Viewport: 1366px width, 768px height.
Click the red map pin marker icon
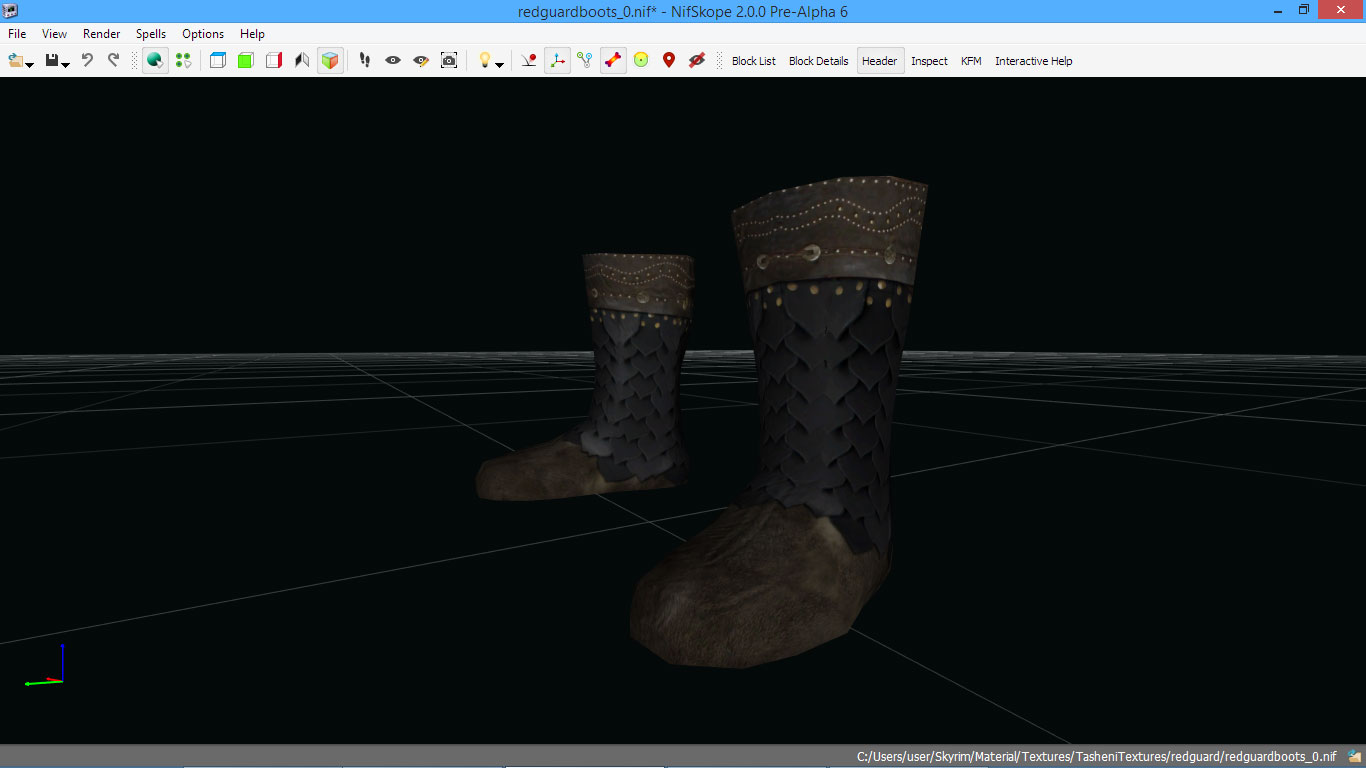669,61
